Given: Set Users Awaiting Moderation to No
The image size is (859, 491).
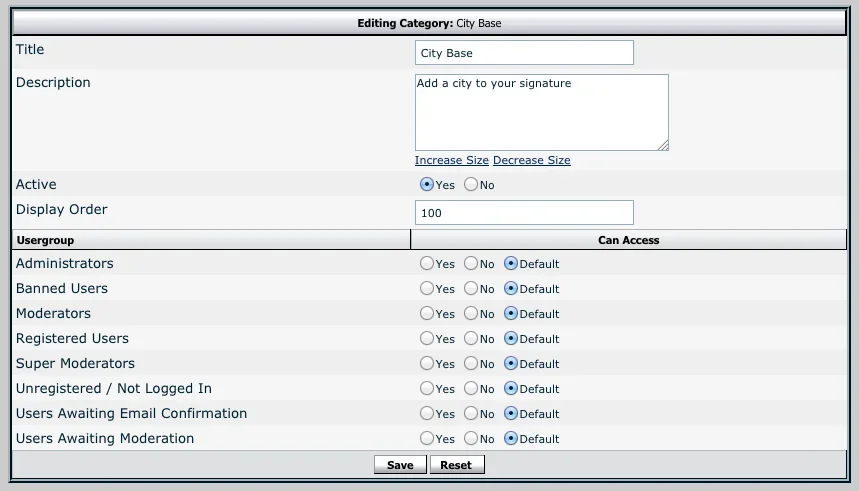Looking at the screenshot, I should (470, 439).
